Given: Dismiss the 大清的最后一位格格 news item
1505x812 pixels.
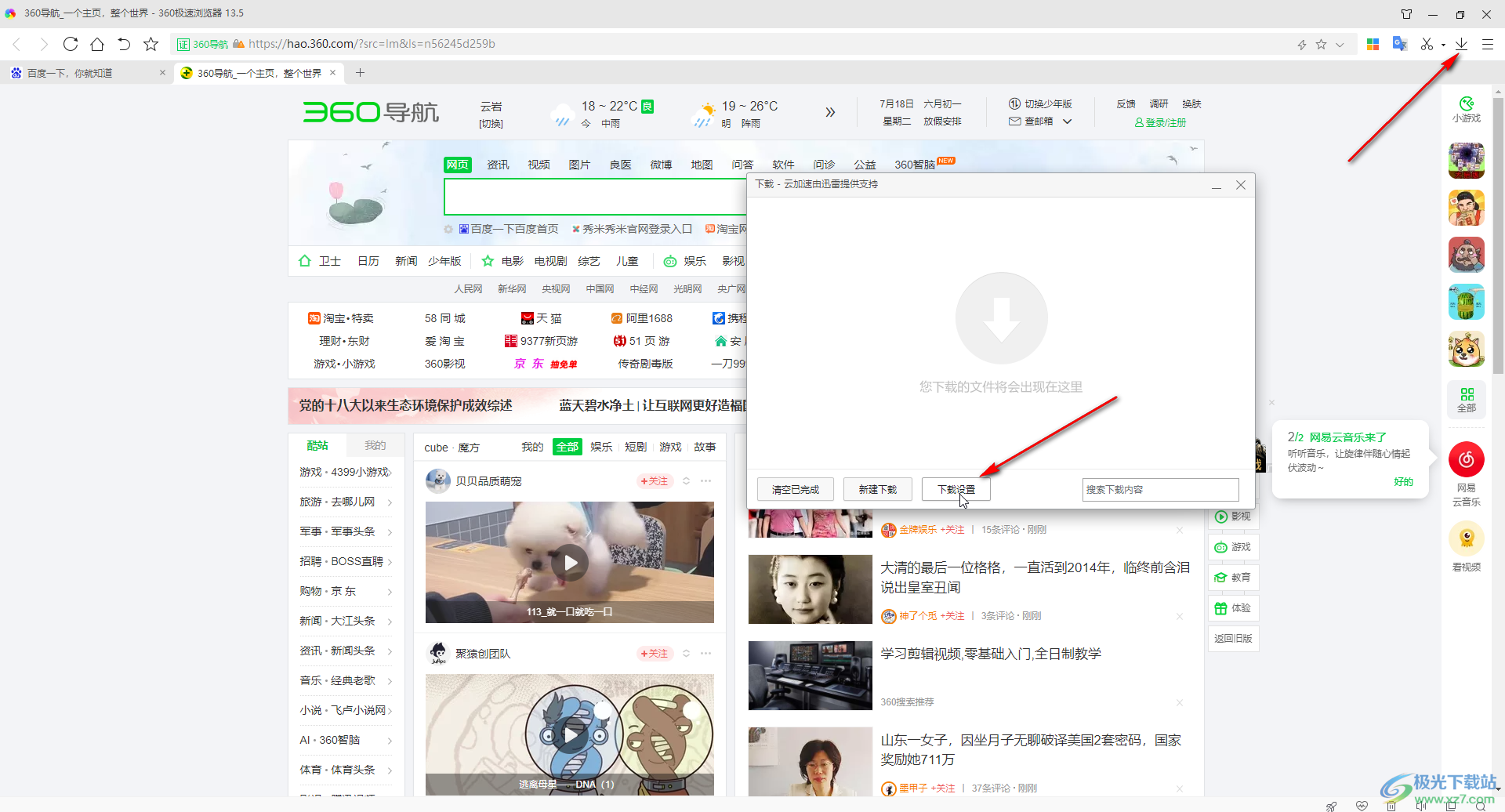Looking at the screenshot, I should [x=1179, y=616].
